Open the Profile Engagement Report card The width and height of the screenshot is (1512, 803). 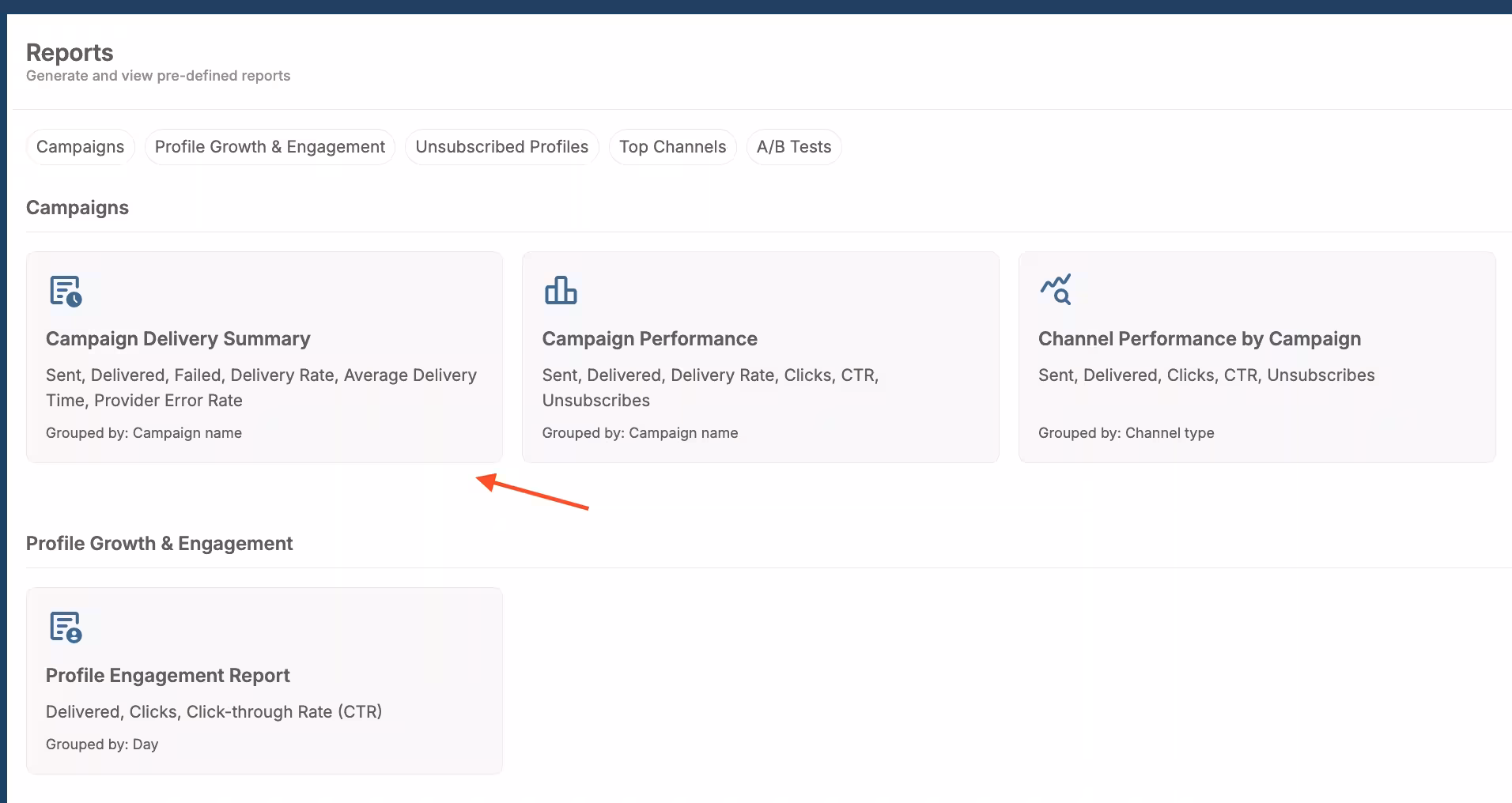[264, 680]
